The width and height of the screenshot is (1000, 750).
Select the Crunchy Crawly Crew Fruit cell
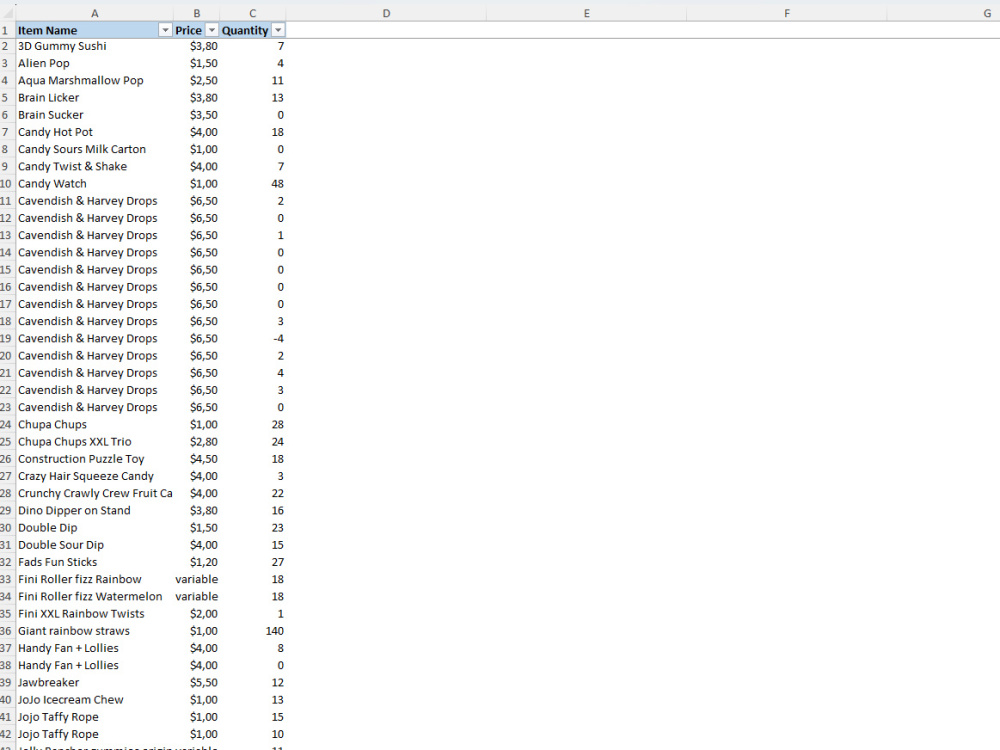click(94, 494)
